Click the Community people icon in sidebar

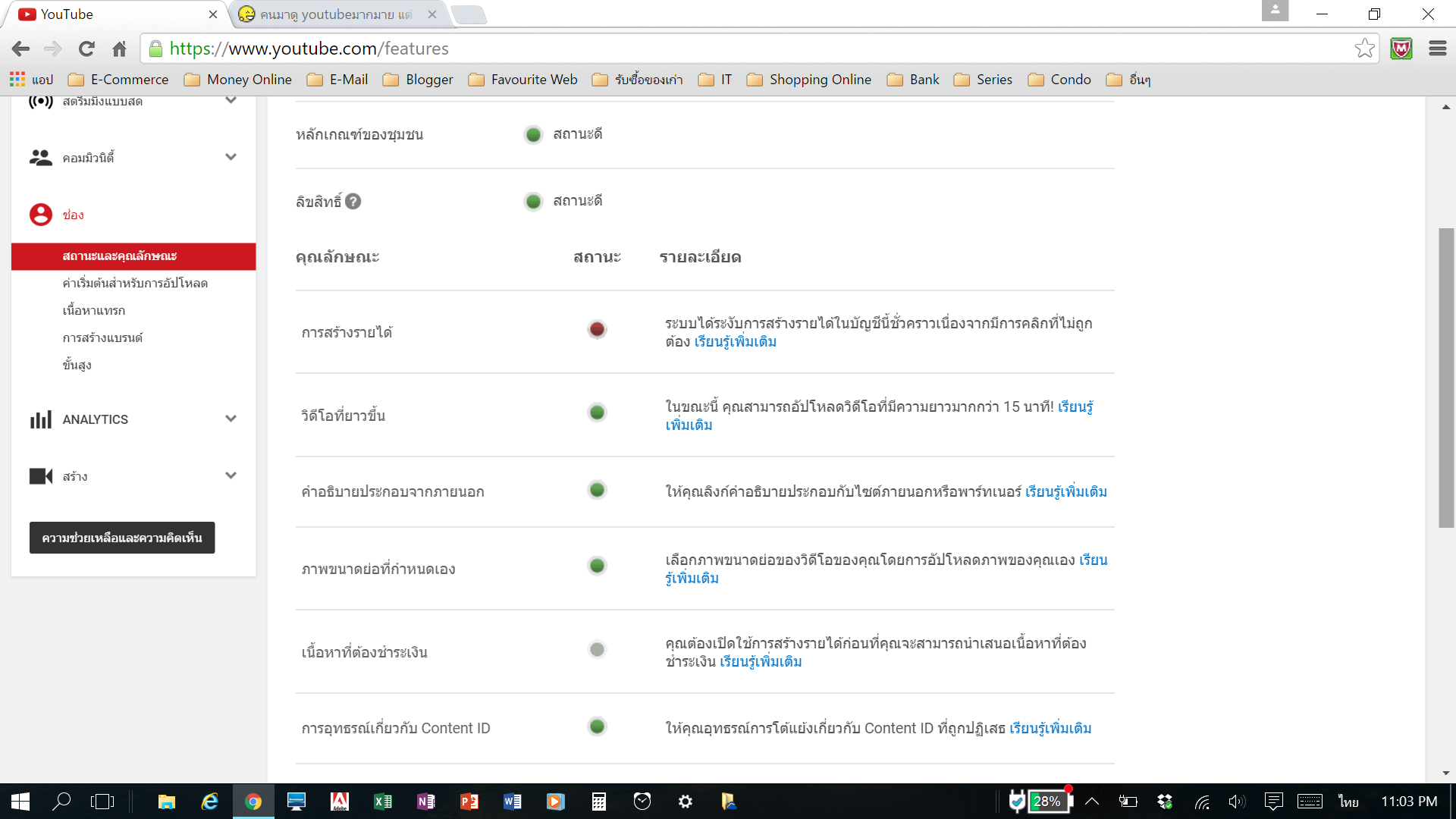coord(40,158)
